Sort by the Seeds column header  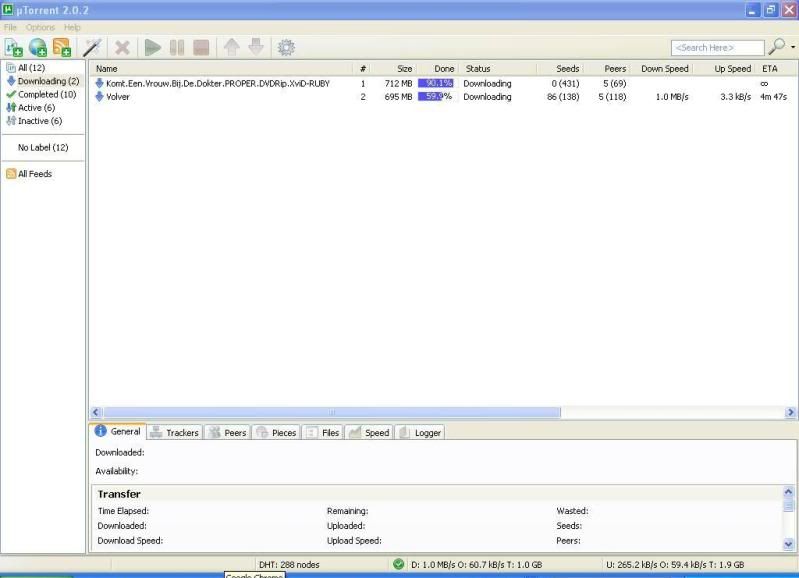tap(567, 69)
